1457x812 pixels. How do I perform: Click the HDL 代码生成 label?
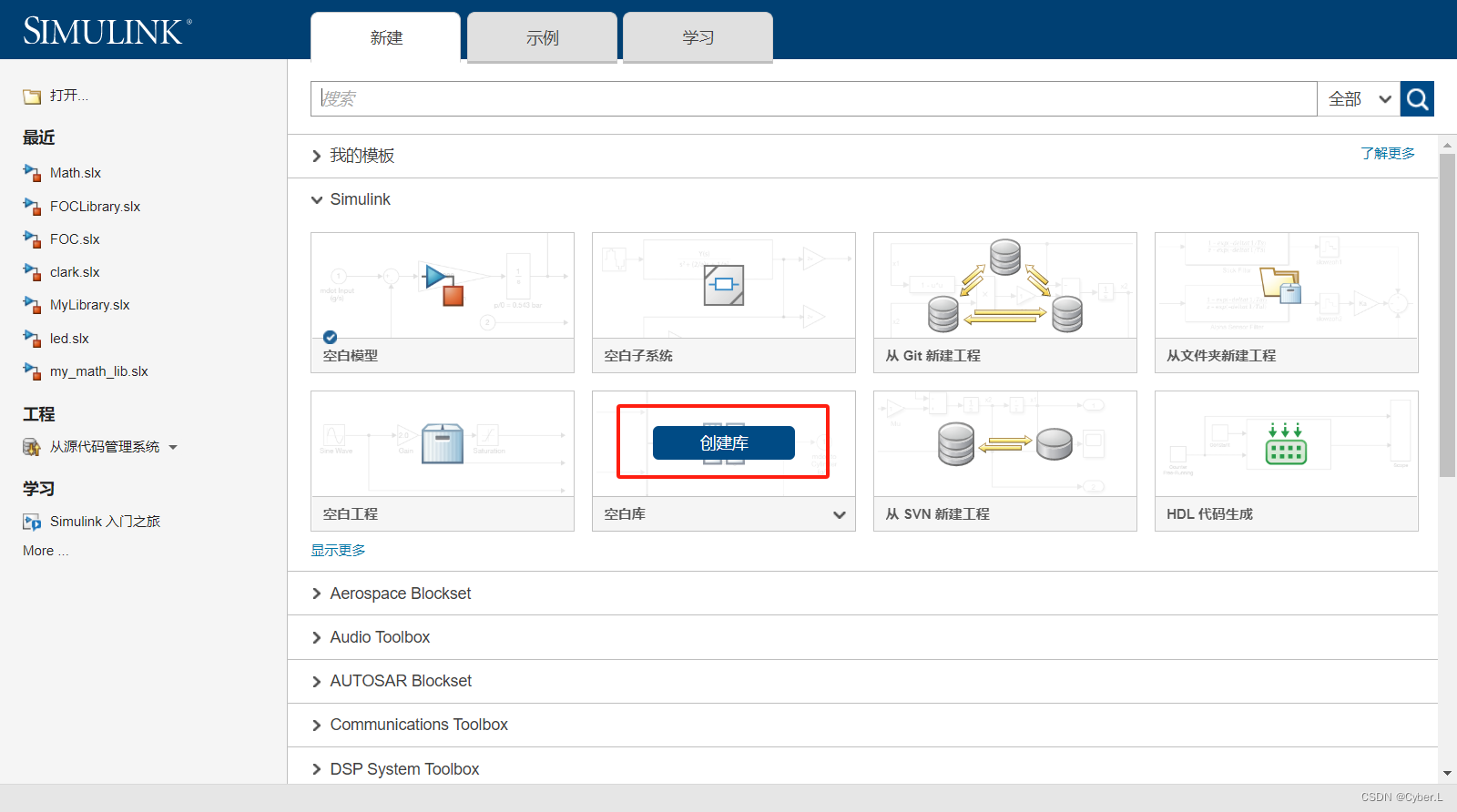pyautogui.click(x=1209, y=514)
